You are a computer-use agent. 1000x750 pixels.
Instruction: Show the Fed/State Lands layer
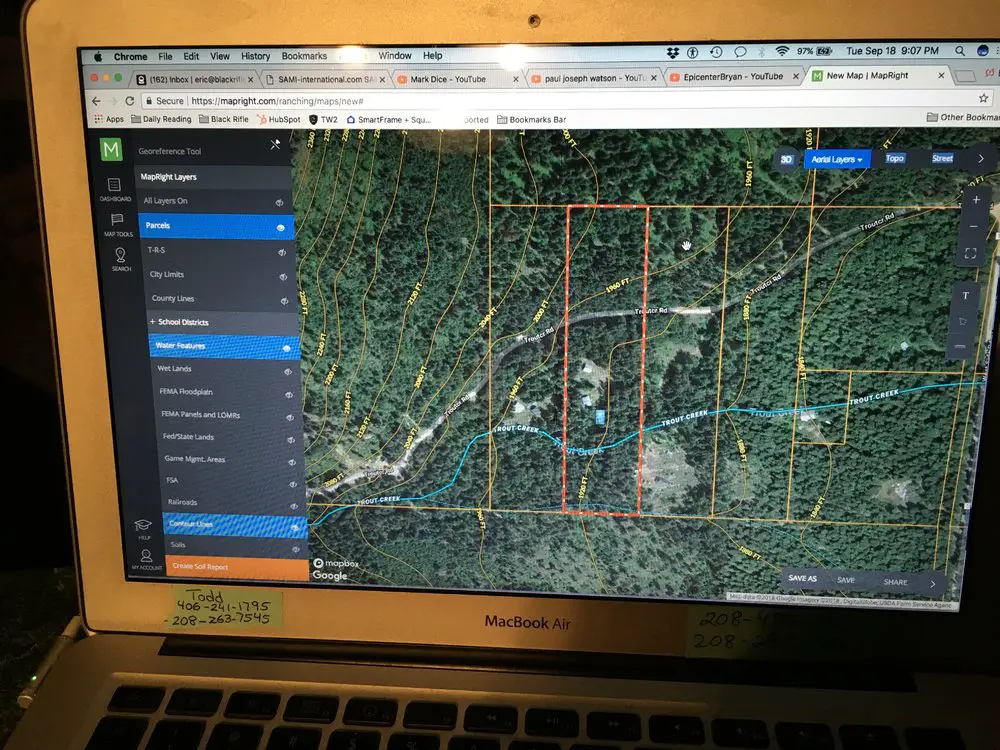(291, 439)
